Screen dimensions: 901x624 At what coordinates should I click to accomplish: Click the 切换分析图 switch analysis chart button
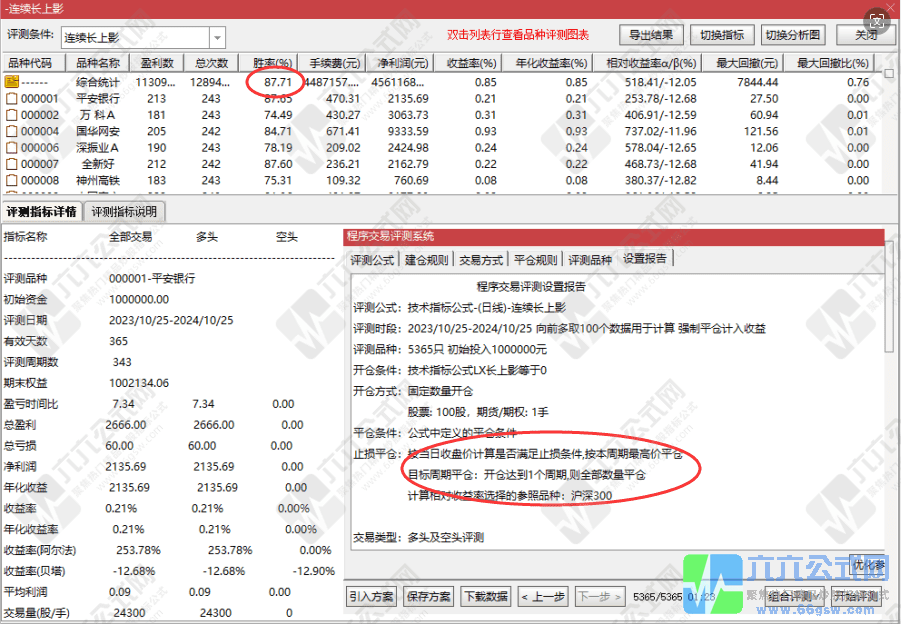pyautogui.click(x=790, y=33)
